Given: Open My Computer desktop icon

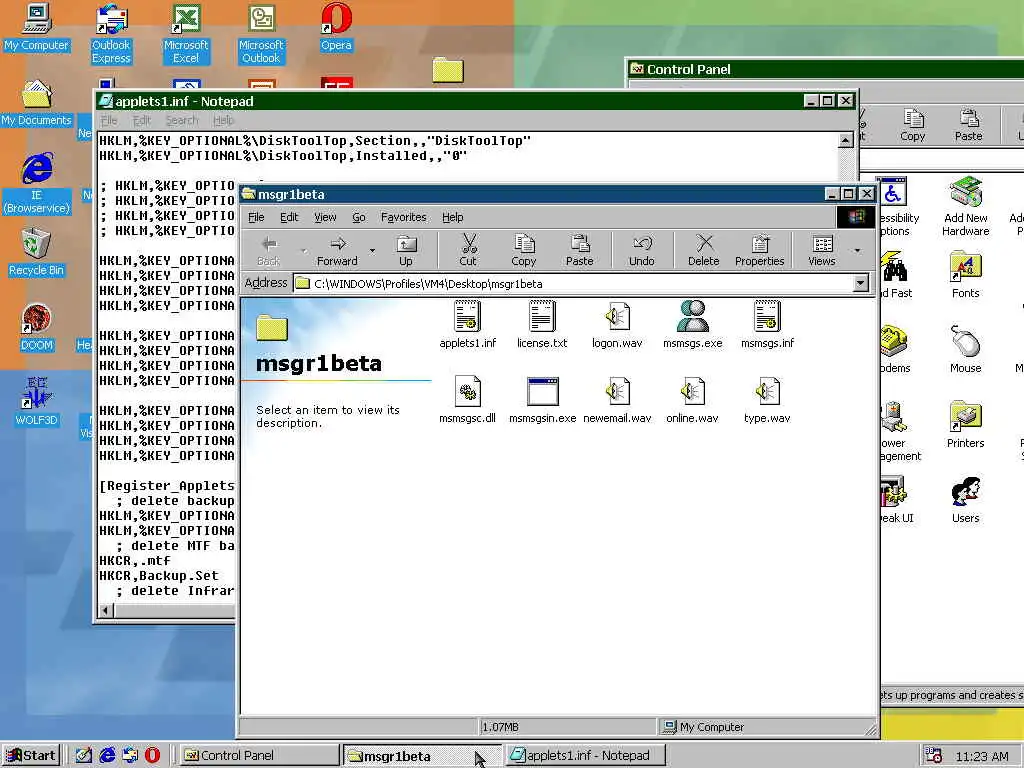Looking at the screenshot, I should (37, 27).
